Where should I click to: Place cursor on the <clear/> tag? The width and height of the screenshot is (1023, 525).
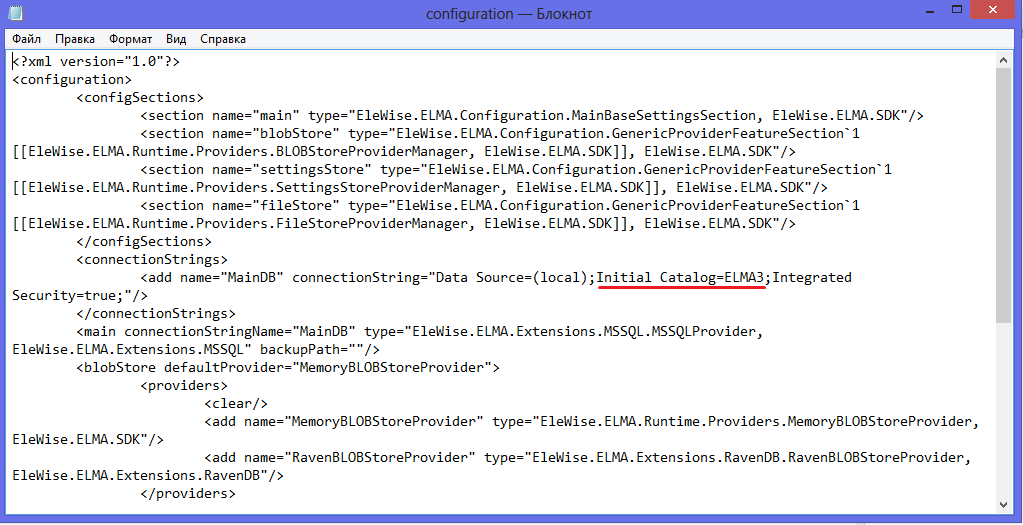[236, 403]
